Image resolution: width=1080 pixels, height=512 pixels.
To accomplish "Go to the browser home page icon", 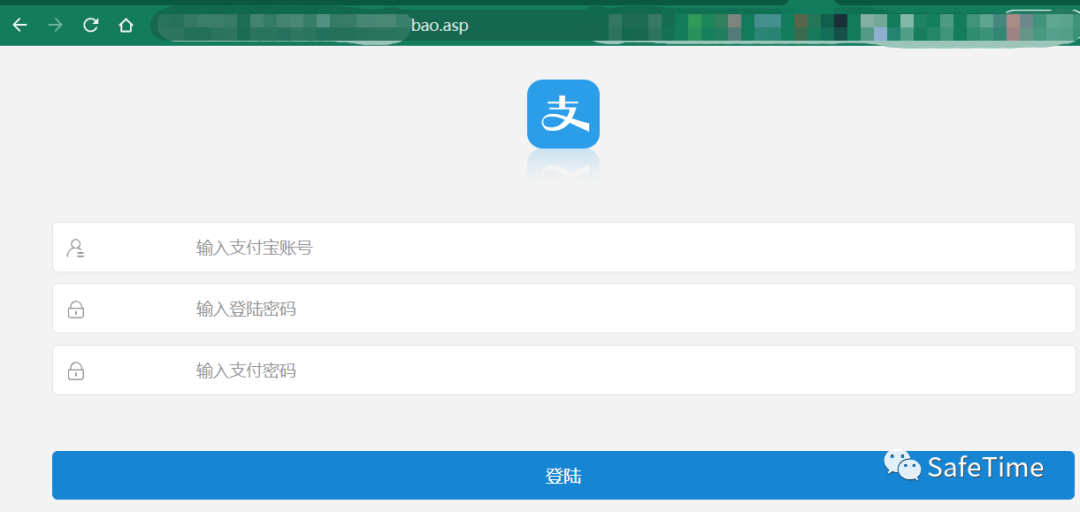I will [125, 25].
